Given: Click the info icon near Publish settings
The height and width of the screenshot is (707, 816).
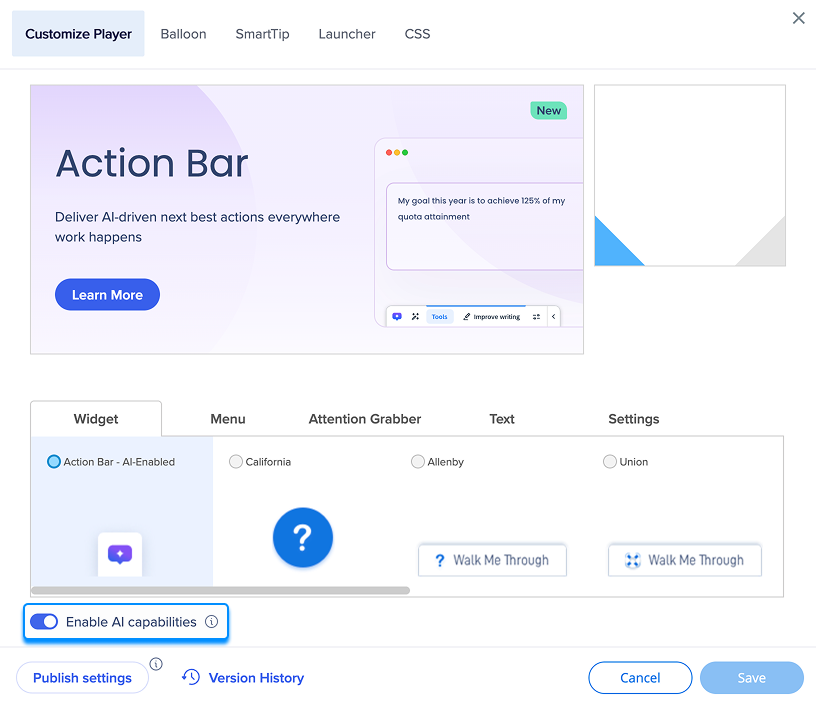Looking at the screenshot, I should coord(156,664).
